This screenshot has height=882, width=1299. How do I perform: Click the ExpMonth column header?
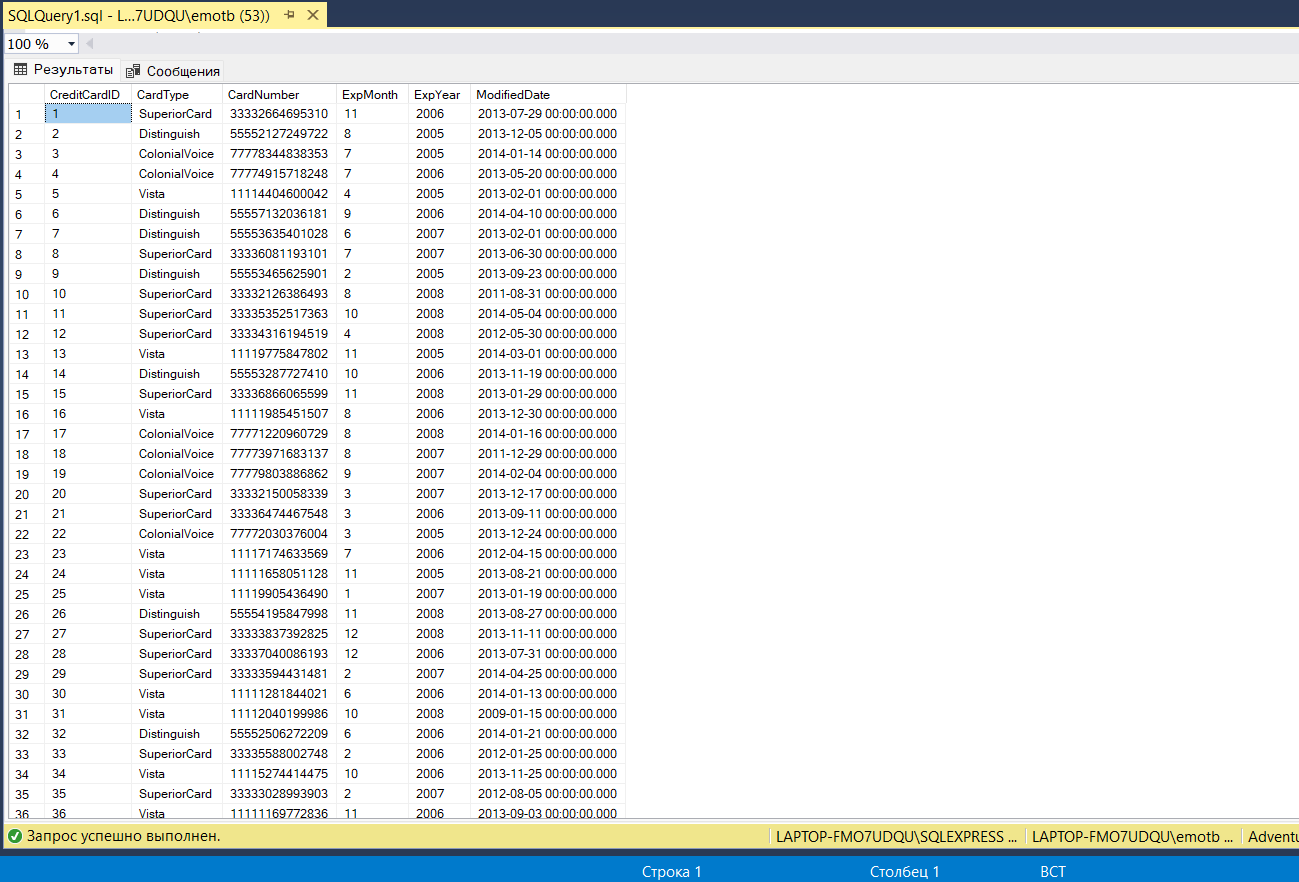click(372, 94)
